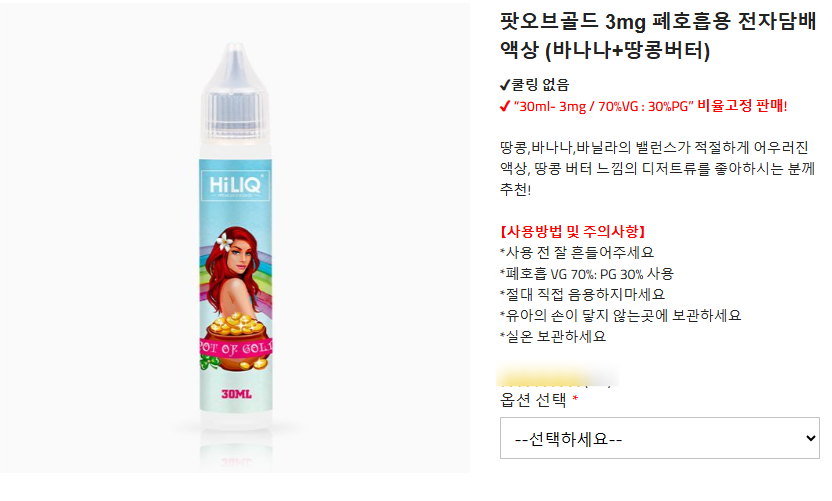Click the Pot of Gold banner label
The height and width of the screenshot is (501, 832).
[236, 348]
